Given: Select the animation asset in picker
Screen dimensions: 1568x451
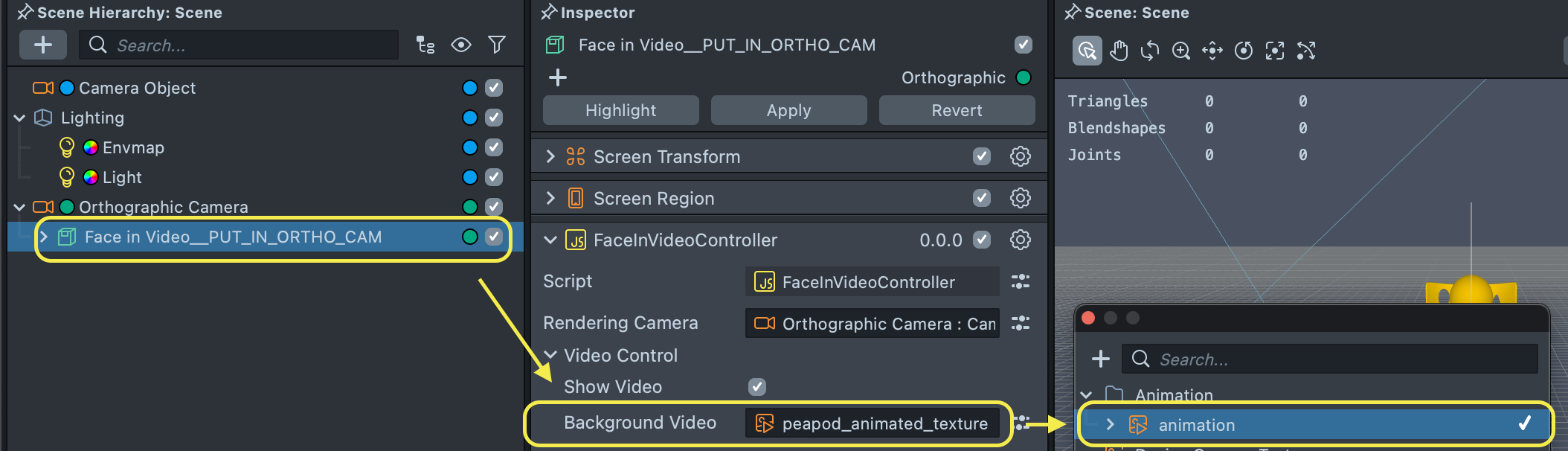Looking at the screenshot, I should point(1196,425).
